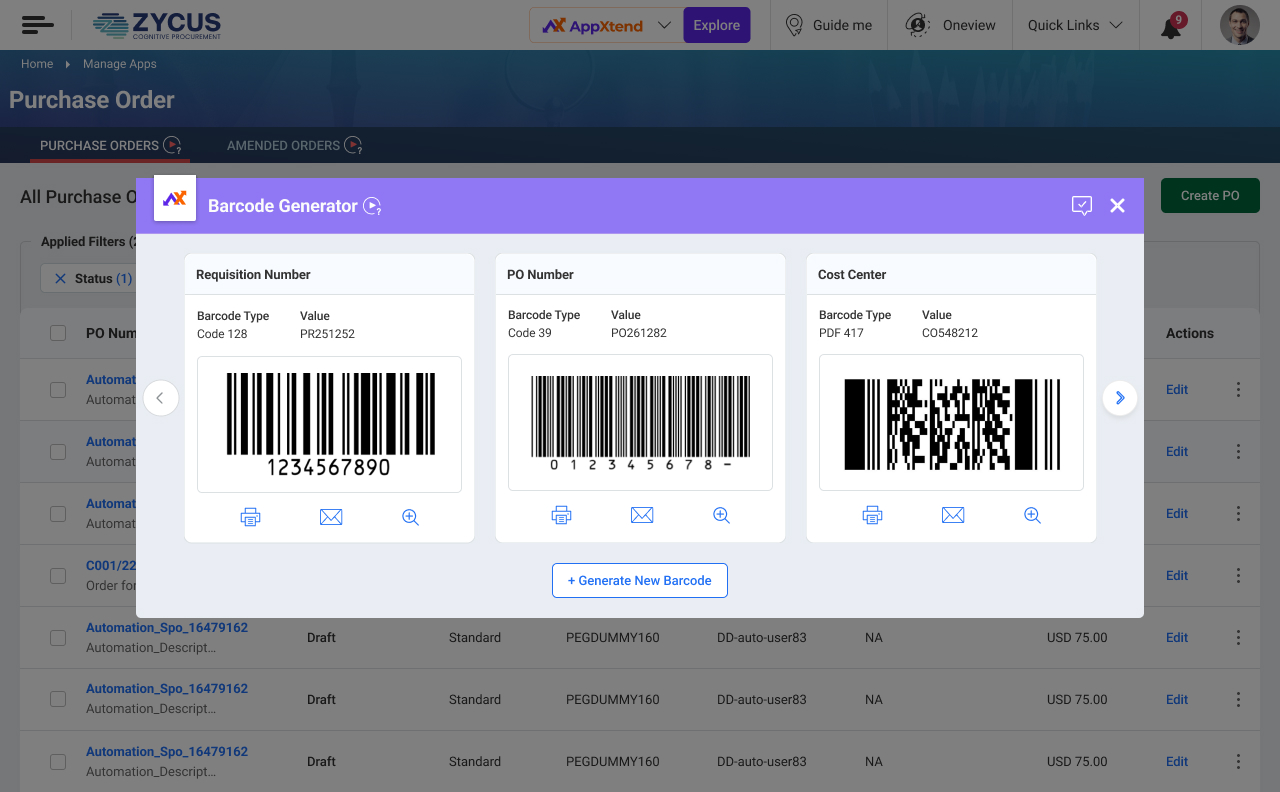The height and width of the screenshot is (792, 1280).
Task: Open the notifications bell icon
Action: 1171,26
